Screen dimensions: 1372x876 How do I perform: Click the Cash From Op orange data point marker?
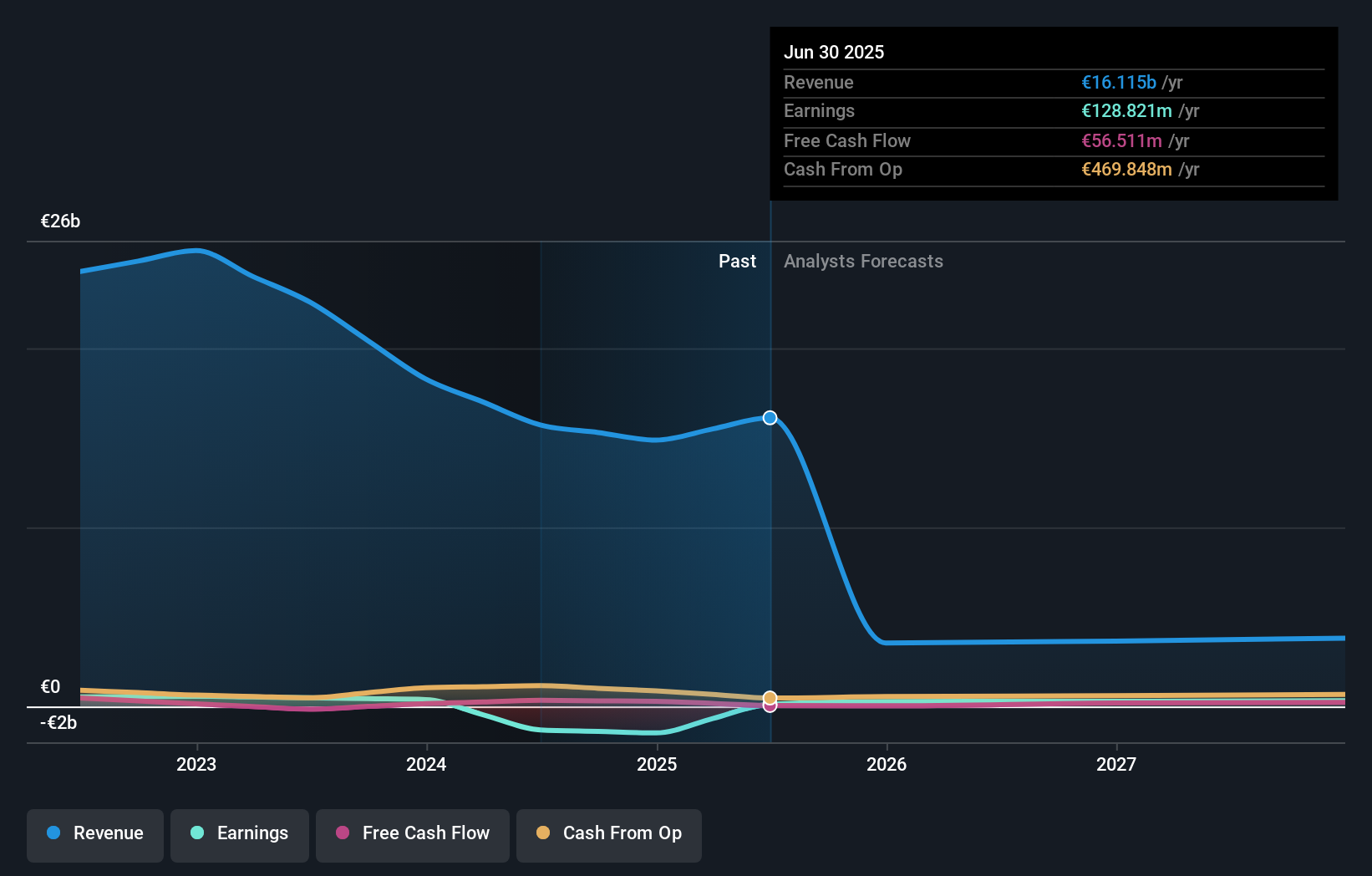(770, 697)
